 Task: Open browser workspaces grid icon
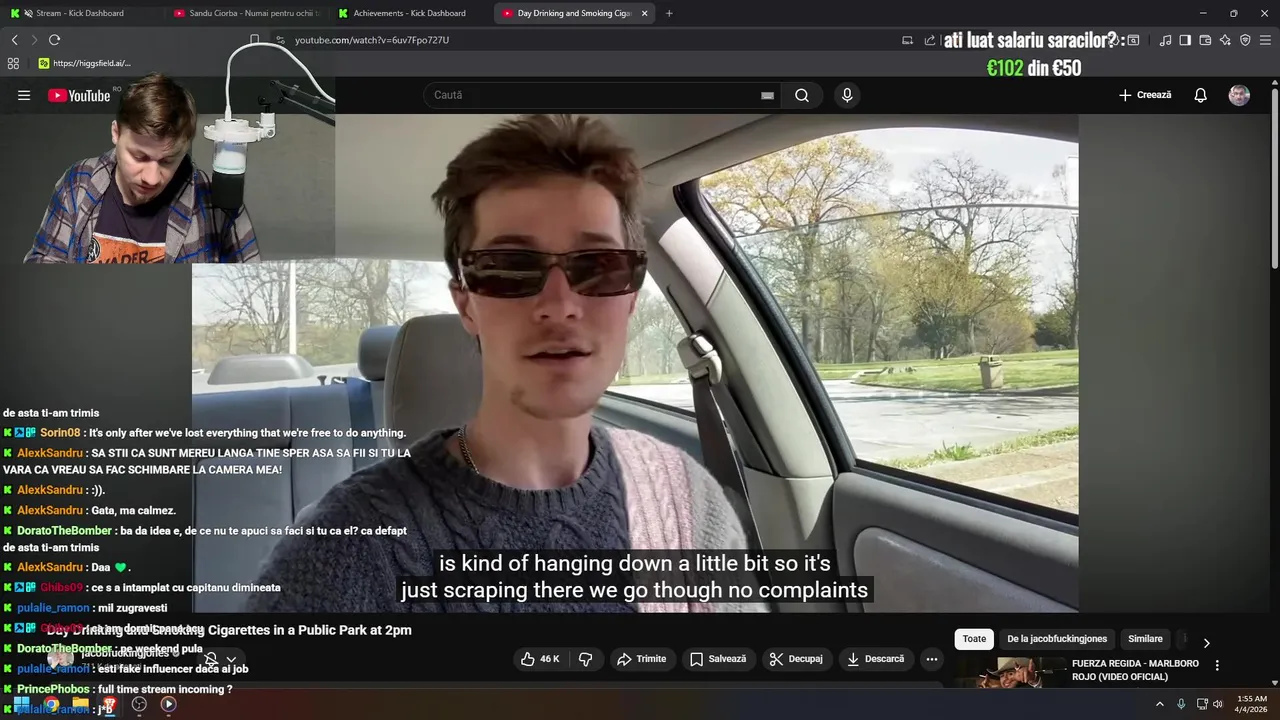point(13,63)
